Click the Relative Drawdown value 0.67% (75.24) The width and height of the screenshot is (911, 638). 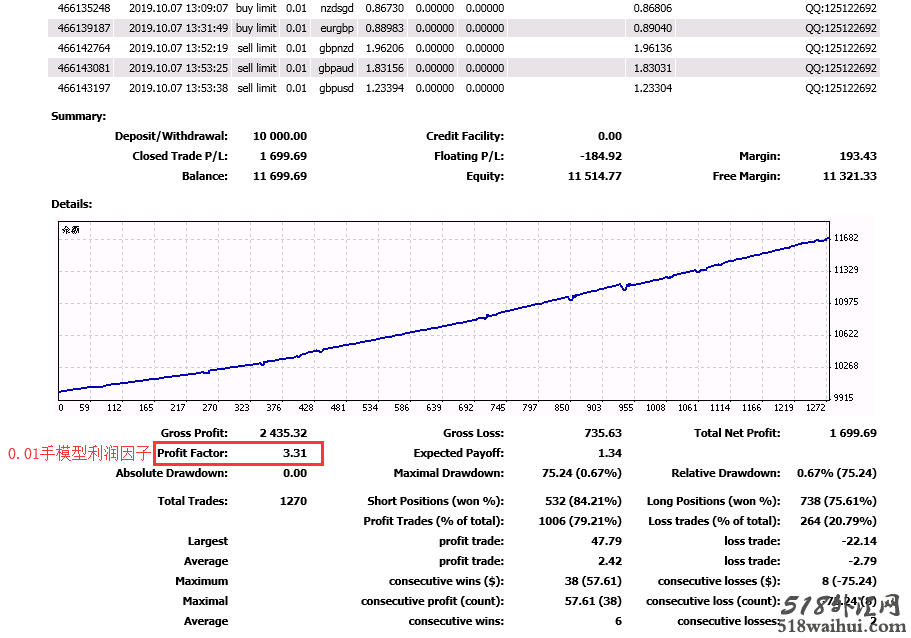click(x=837, y=473)
